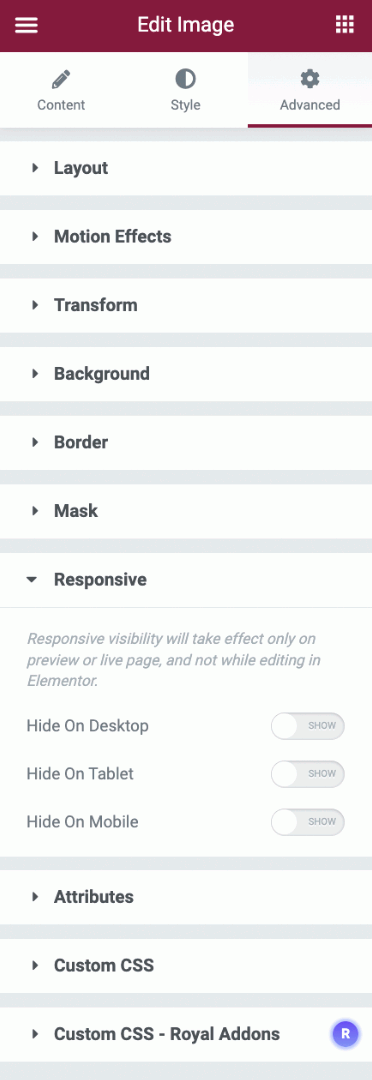Screen dimensions: 372x1080
Task: Click the Royal Addons R badge
Action: [x=346, y=1034]
